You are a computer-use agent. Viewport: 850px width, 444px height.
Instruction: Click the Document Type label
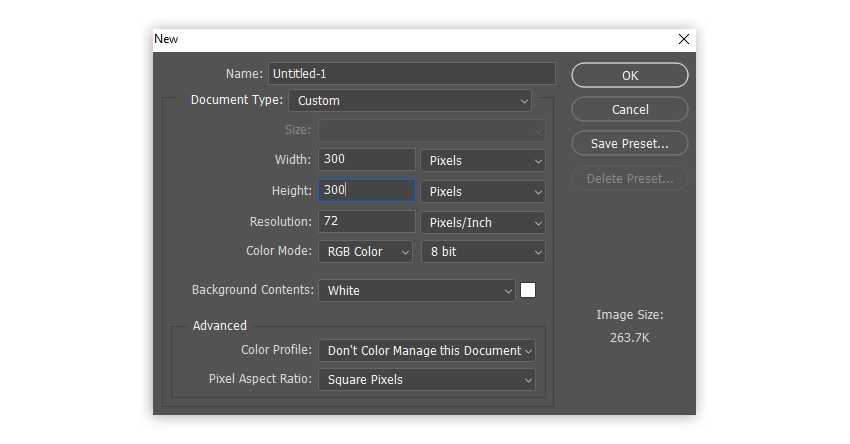point(236,100)
